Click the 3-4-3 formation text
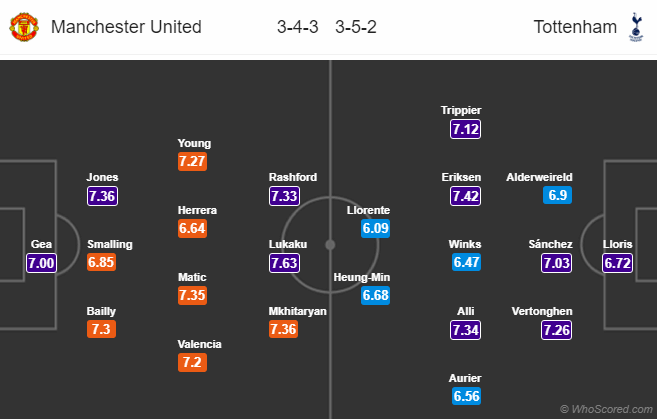Image resolution: width=657 pixels, height=419 pixels. click(298, 27)
